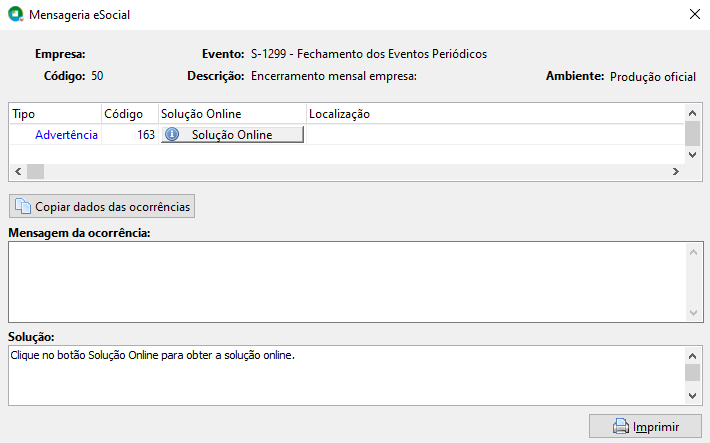The height and width of the screenshot is (443, 710).
Task: Click the Encerramento mensal empresa description
Action: tap(334, 76)
